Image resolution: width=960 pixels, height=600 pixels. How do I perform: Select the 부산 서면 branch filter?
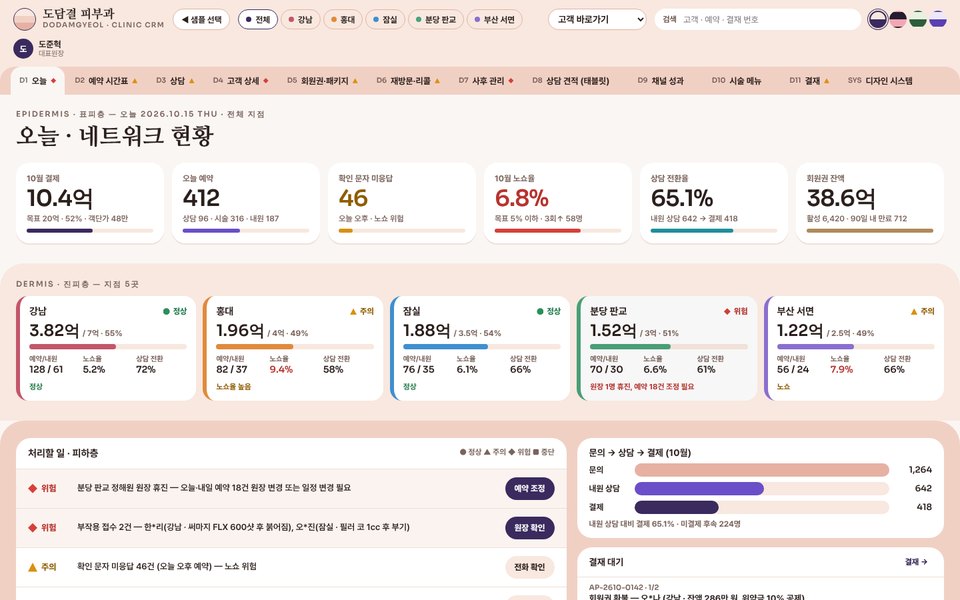[x=495, y=20]
